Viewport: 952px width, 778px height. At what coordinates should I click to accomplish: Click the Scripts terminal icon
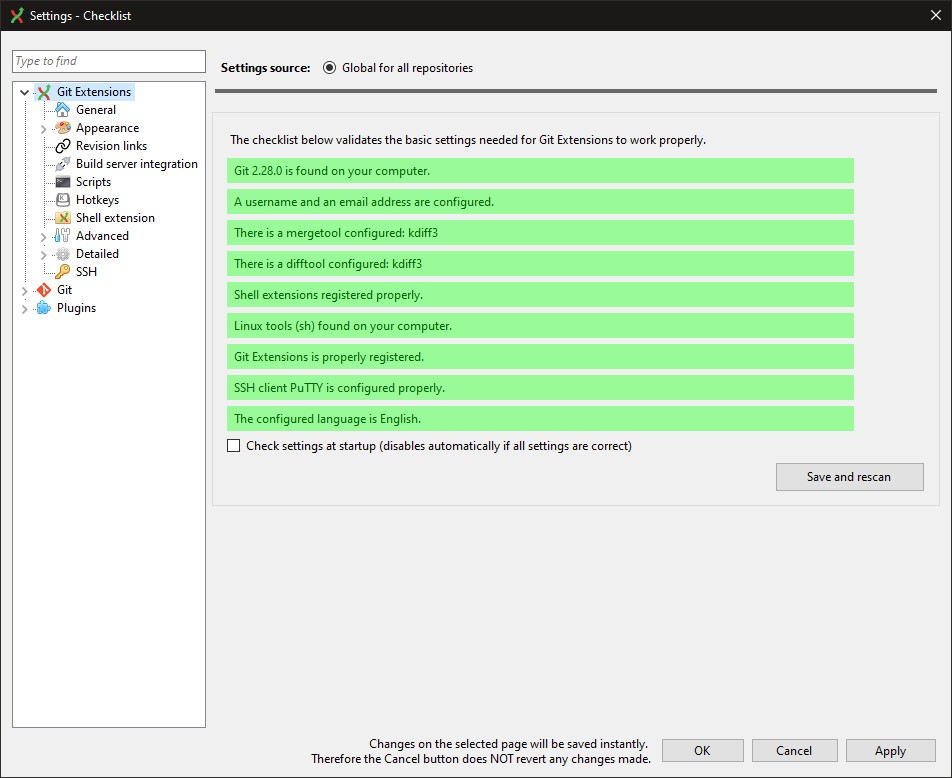pos(63,182)
